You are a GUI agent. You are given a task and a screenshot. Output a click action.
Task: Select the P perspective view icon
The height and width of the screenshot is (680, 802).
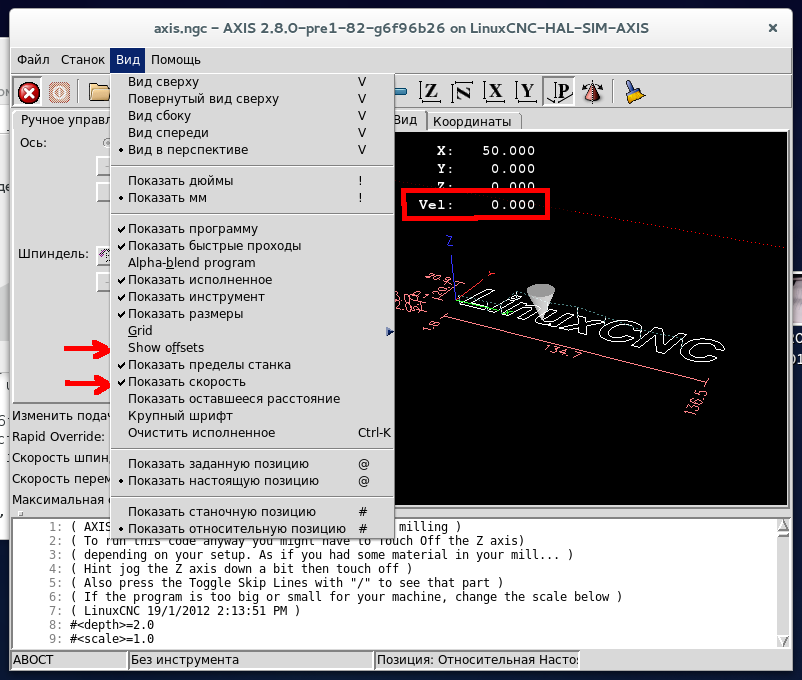pos(559,92)
